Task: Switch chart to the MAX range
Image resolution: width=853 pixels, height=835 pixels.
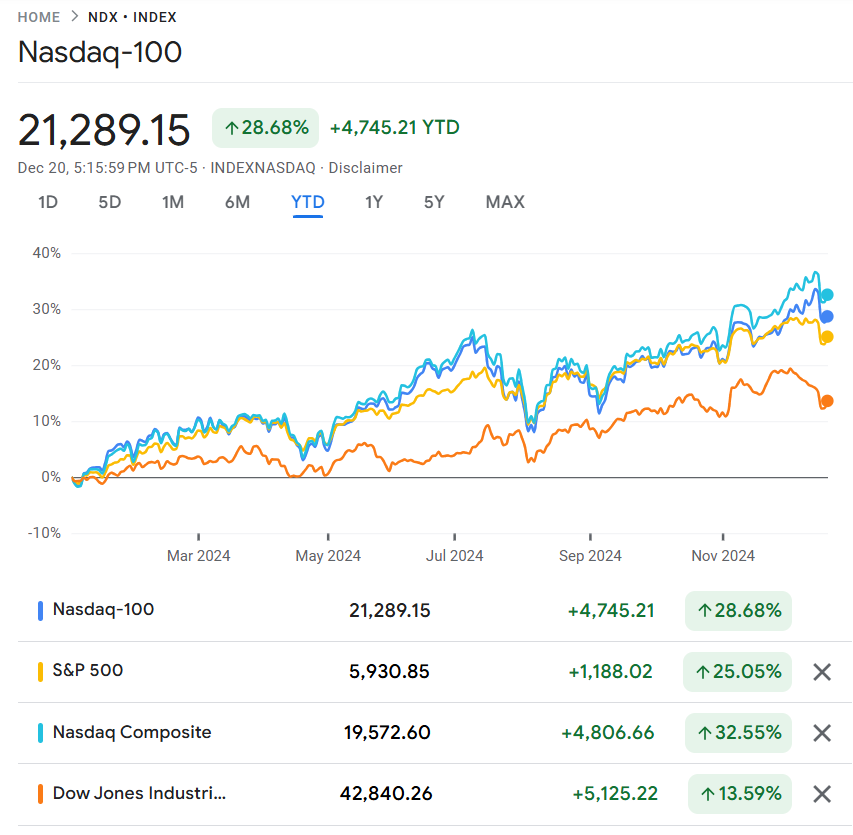Action: point(505,202)
